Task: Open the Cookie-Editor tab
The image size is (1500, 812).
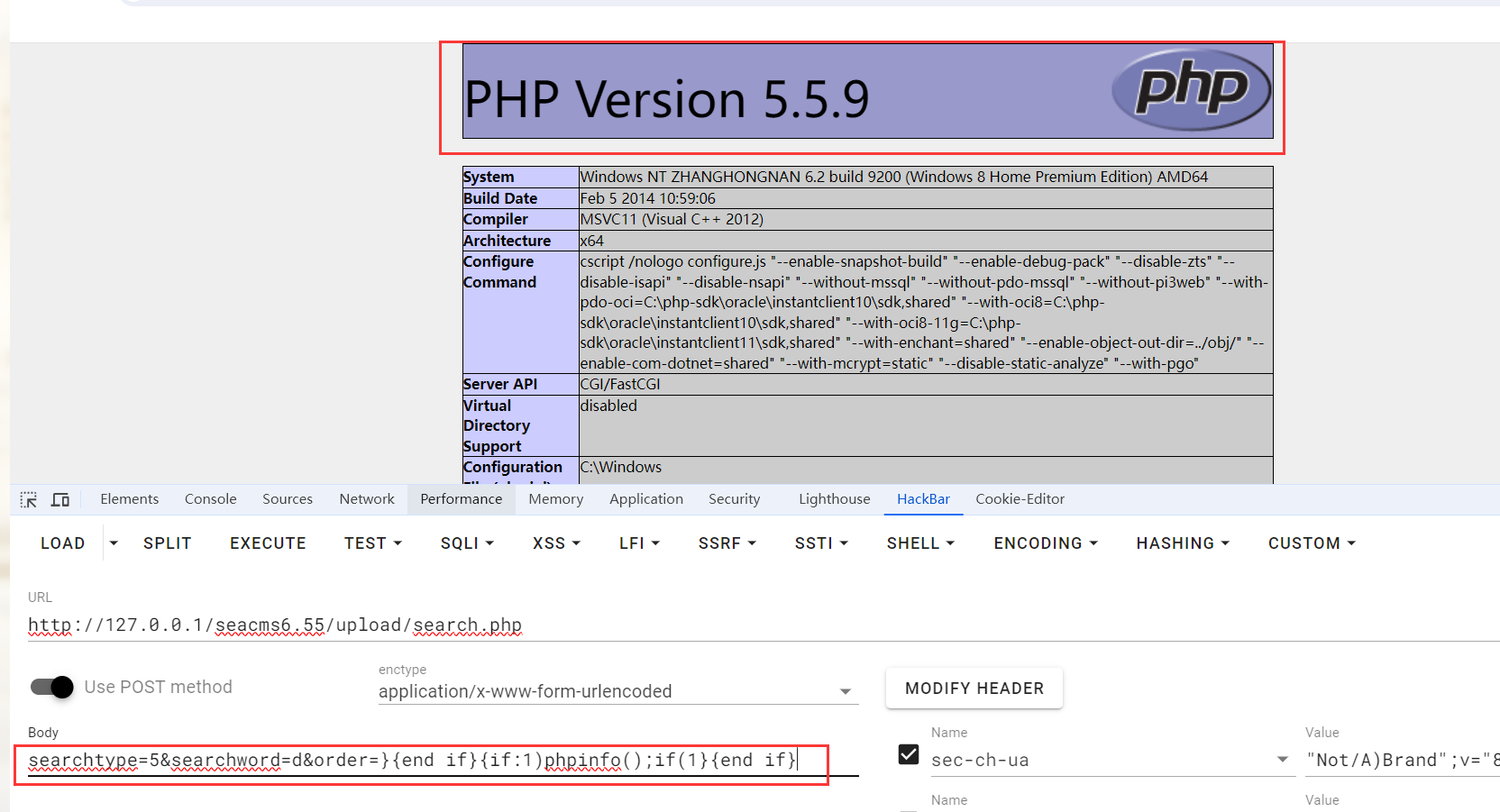Action: click(x=1020, y=499)
